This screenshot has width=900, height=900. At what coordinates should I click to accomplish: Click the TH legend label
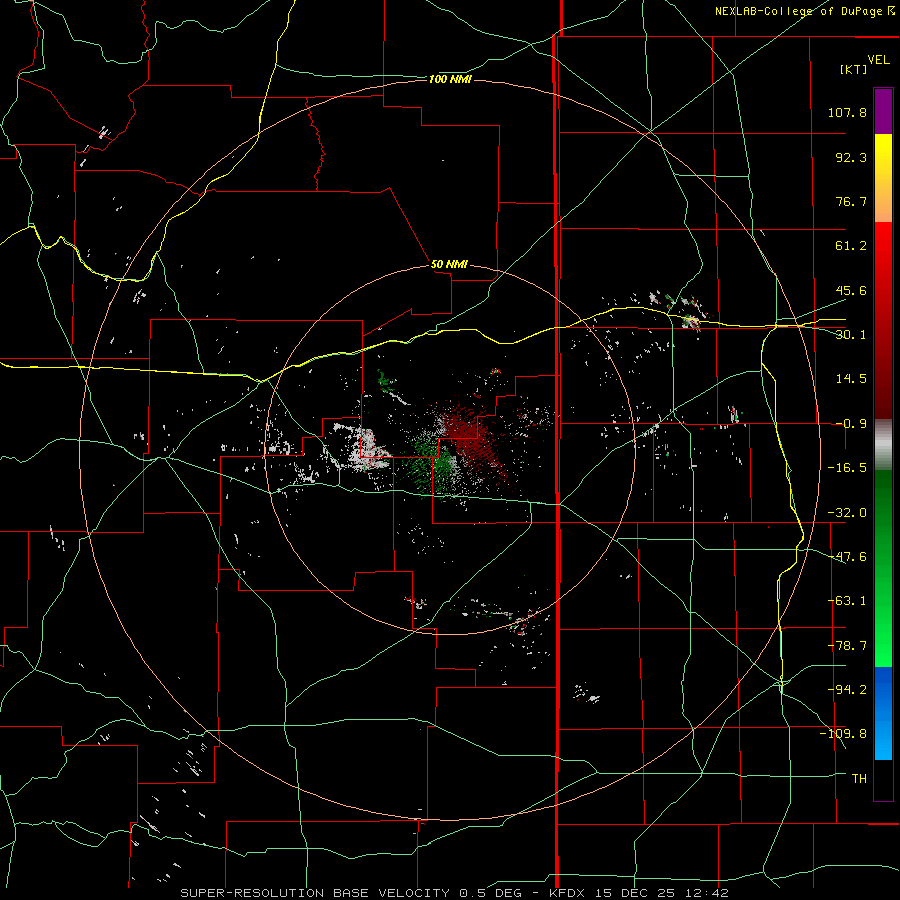coord(859,778)
